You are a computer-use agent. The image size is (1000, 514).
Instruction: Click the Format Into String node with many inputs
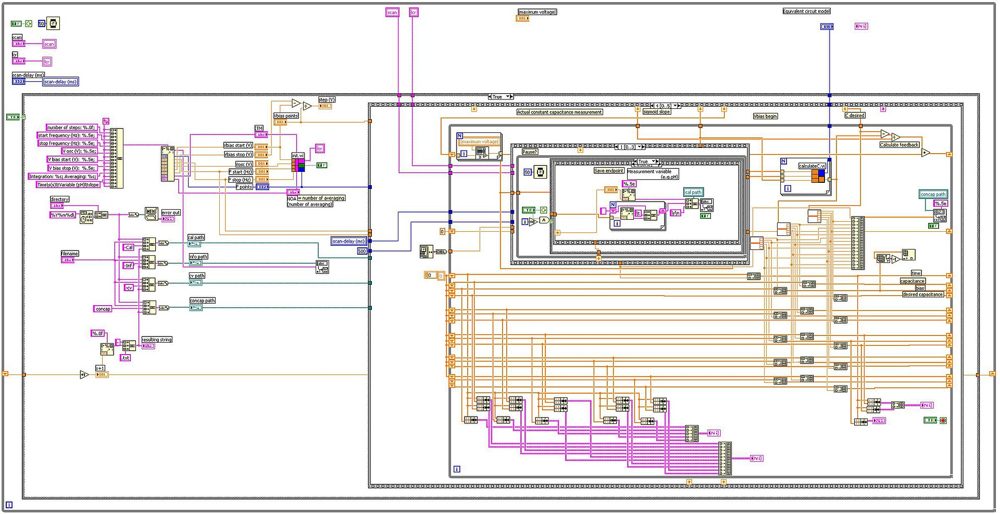[x=116, y=158]
